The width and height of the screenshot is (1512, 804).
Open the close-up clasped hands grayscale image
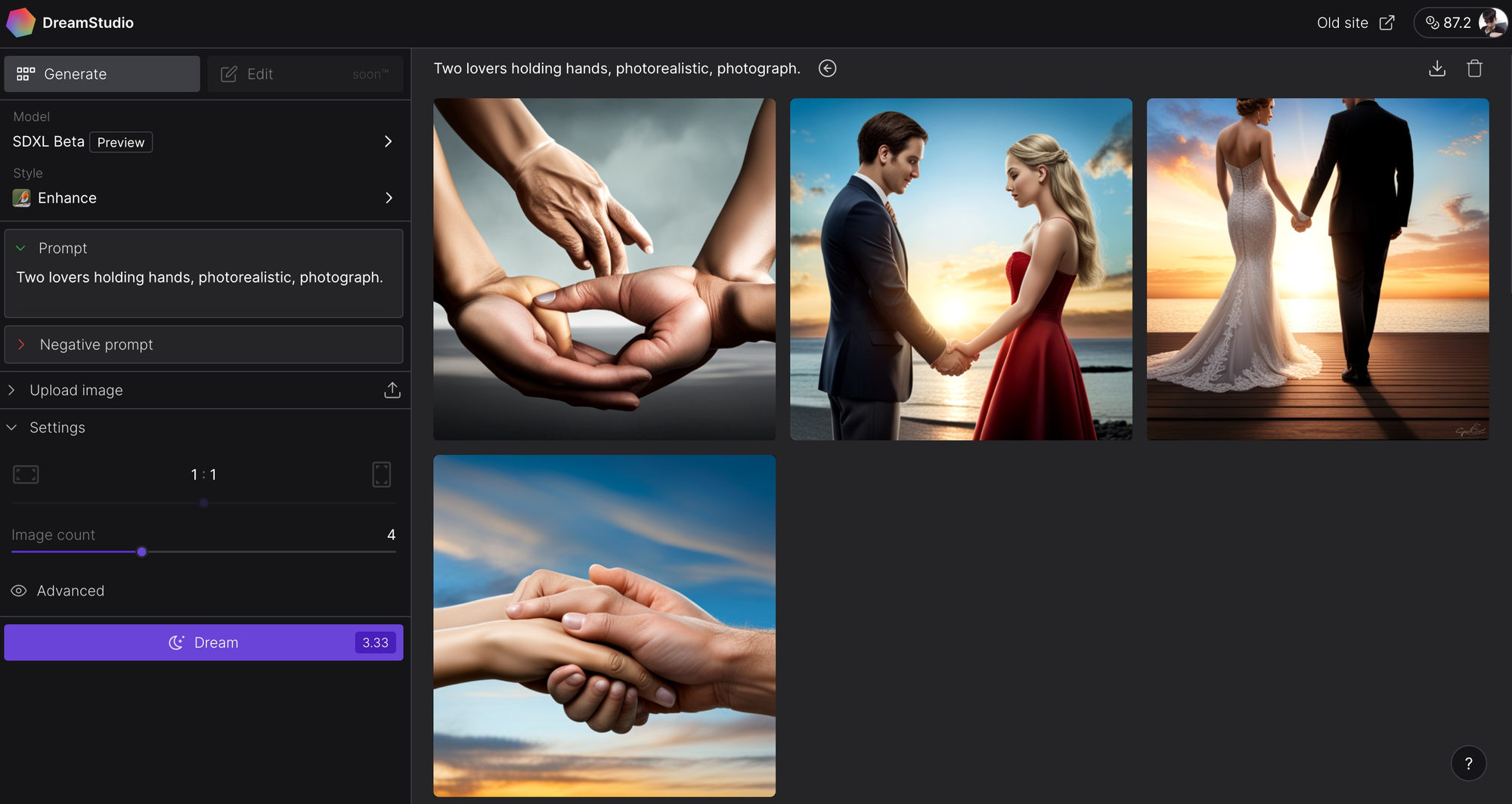coord(604,269)
